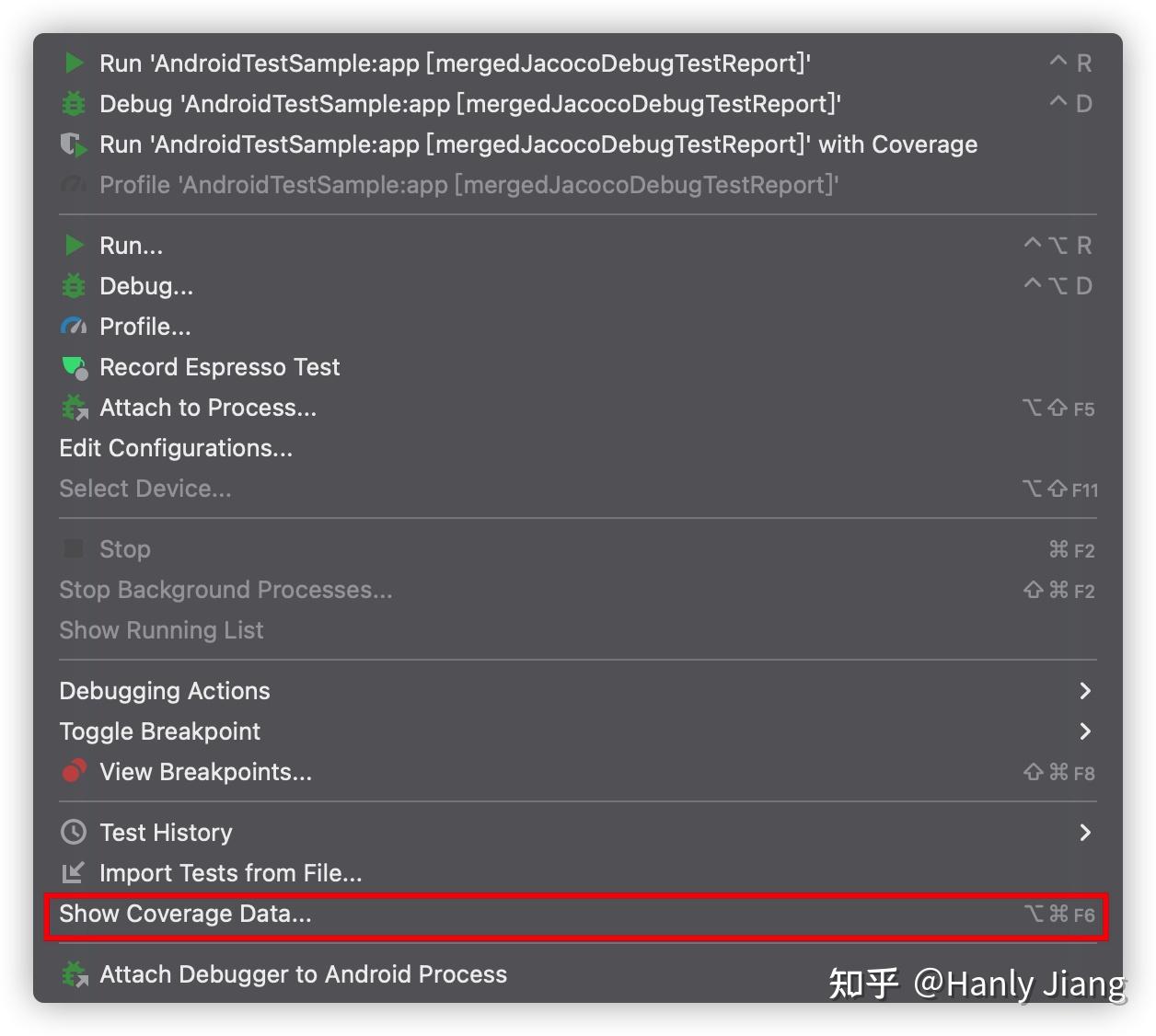Click the red View Breakpoints icon
The height and width of the screenshot is (1036, 1156).
(74, 771)
